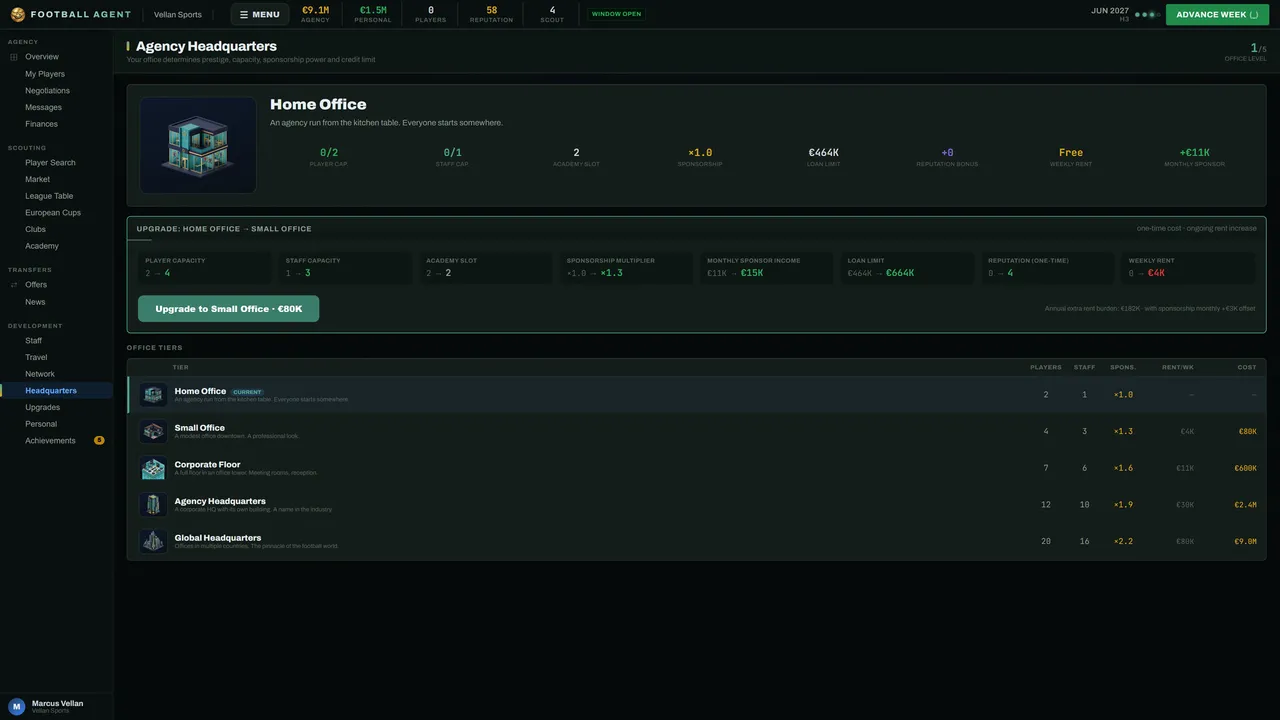The image size is (1280, 720).
Task: Click the Global Headquarters tier icon
Action: coord(153,541)
